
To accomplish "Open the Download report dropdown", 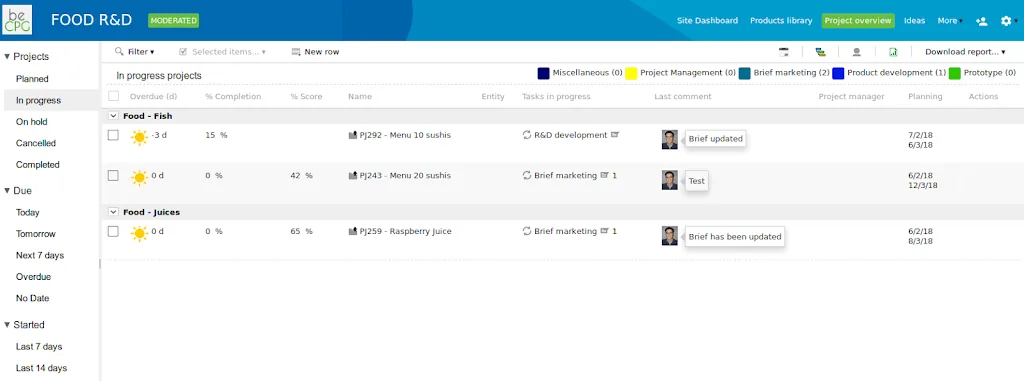I will click(x=965, y=52).
